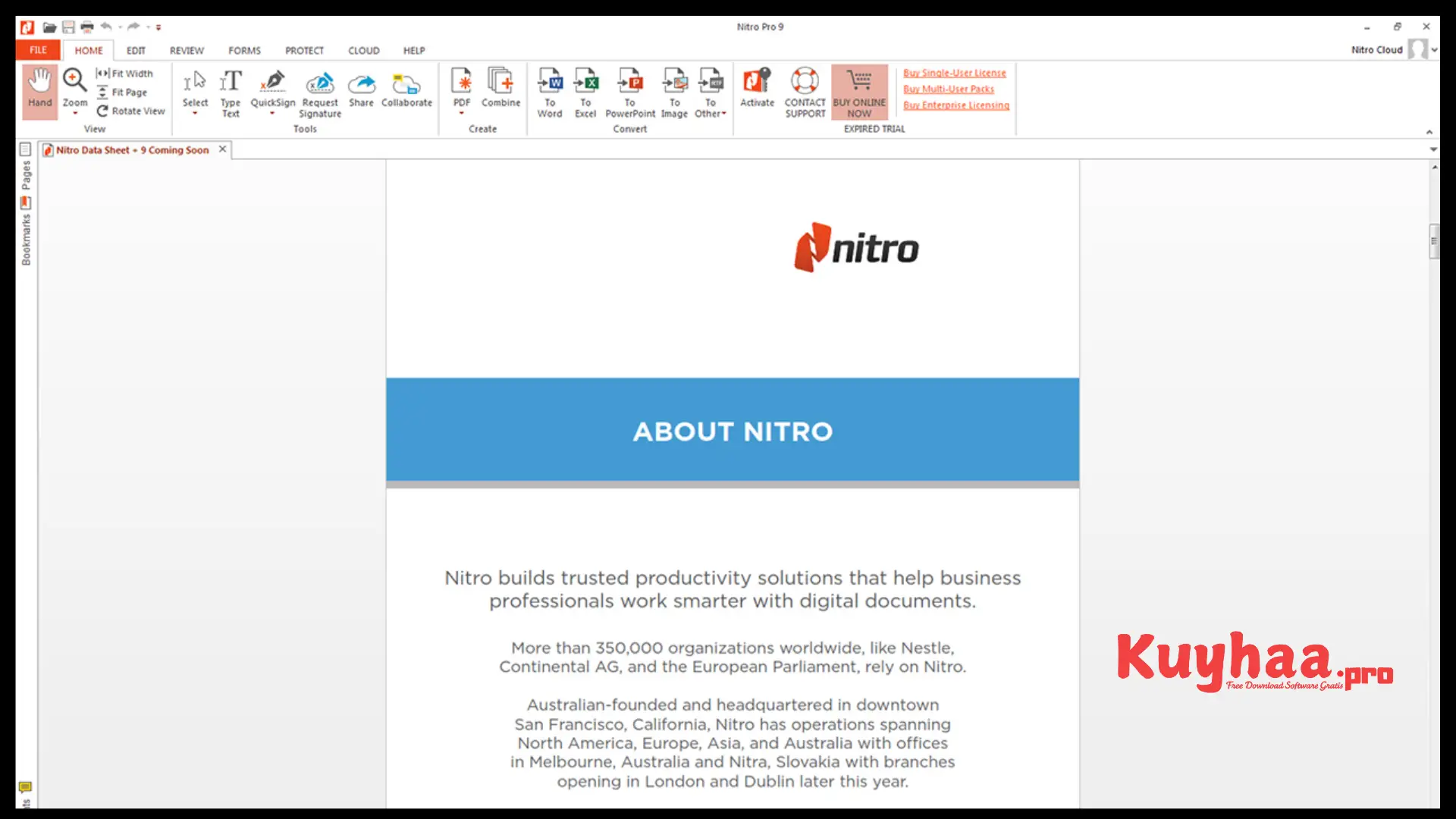Screen dimensions: 1456x819
Task: Open the FILE menu
Action: (x=38, y=50)
